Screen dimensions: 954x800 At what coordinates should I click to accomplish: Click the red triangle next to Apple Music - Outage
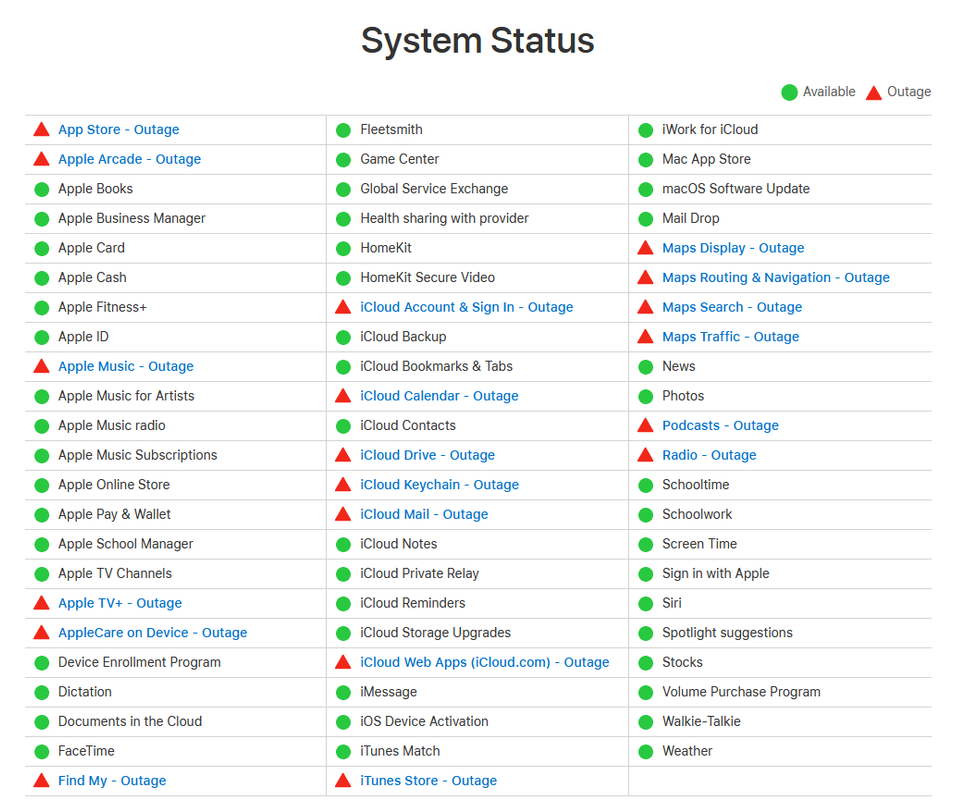point(41,366)
